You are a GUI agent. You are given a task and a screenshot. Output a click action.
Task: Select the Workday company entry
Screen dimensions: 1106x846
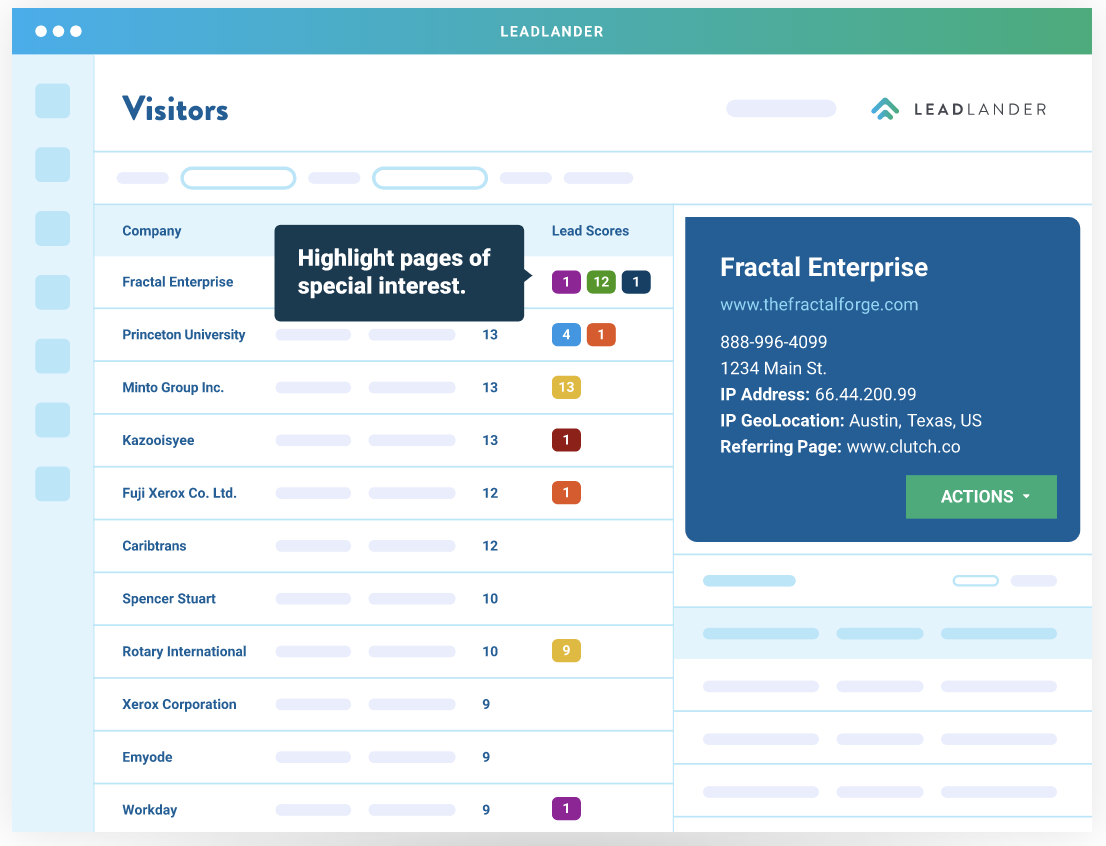pyautogui.click(x=150, y=810)
